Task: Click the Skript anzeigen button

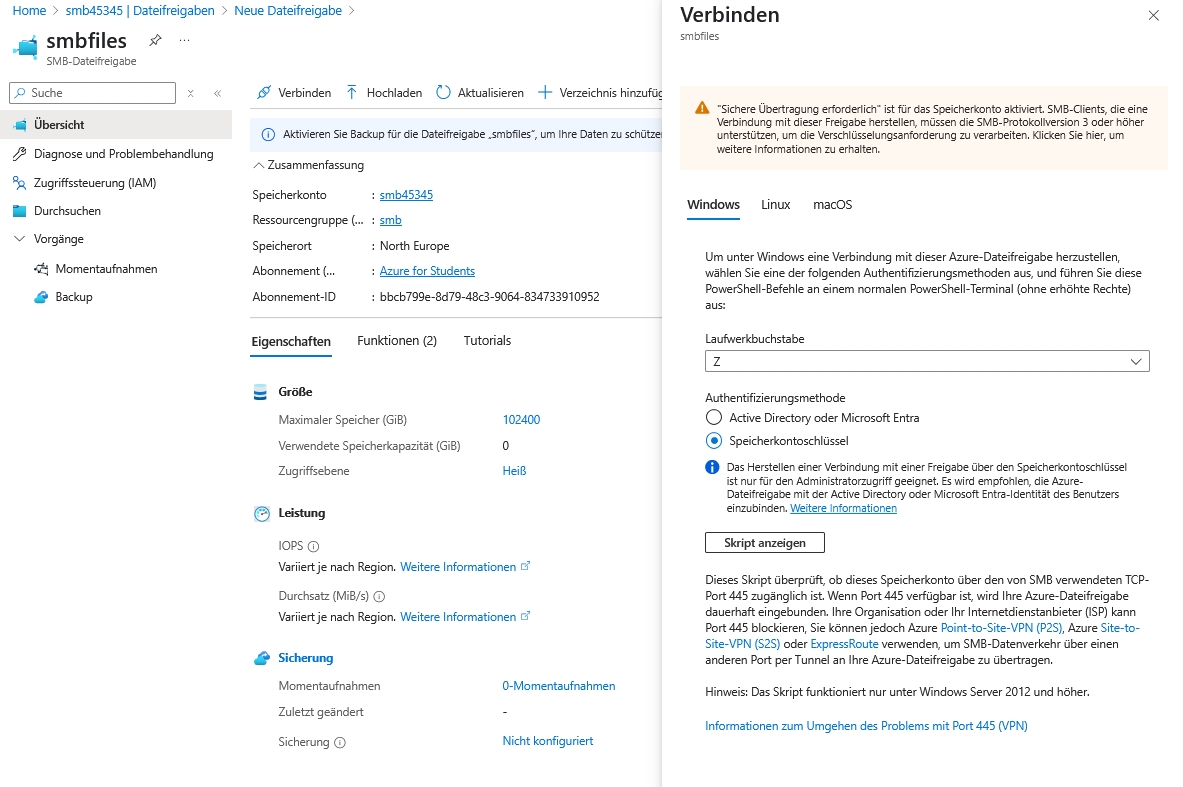Action: tap(765, 542)
